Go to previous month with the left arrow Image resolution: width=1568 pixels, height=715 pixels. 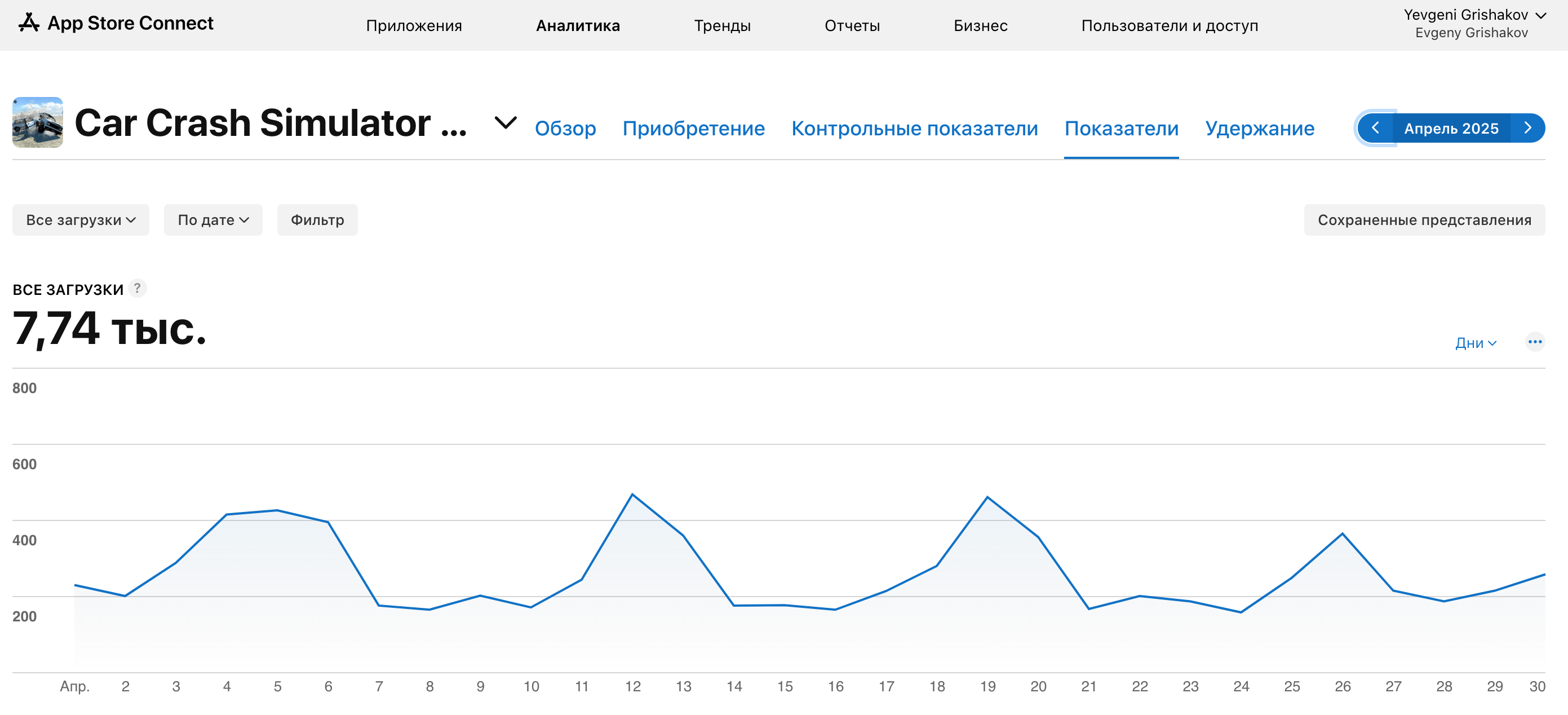click(x=1376, y=128)
